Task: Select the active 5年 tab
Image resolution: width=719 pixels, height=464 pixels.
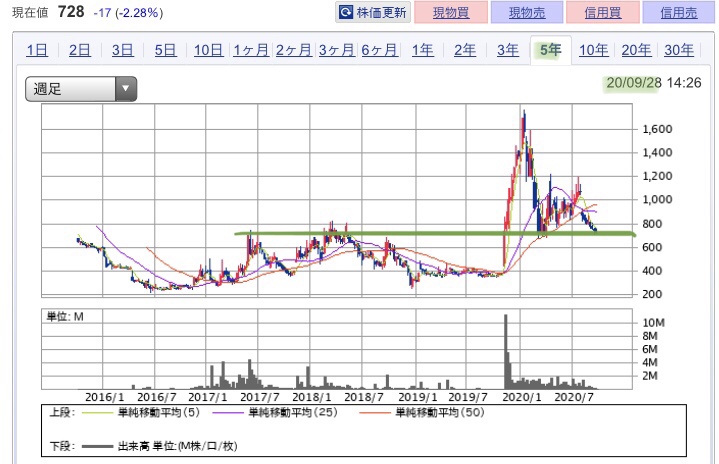Action: [550, 50]
